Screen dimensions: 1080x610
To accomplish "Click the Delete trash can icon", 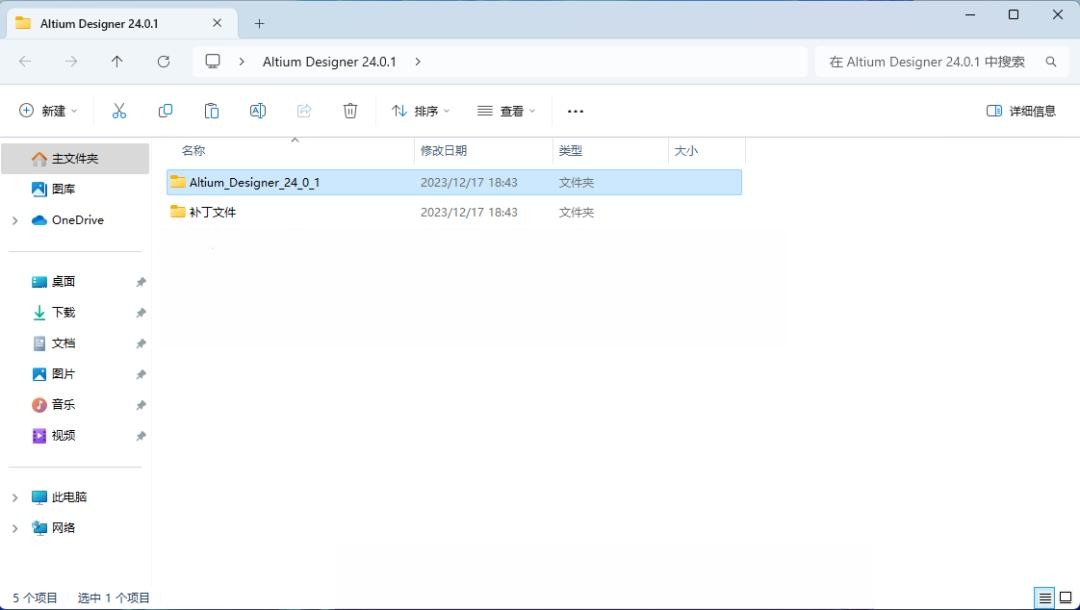I will point(350,111).
